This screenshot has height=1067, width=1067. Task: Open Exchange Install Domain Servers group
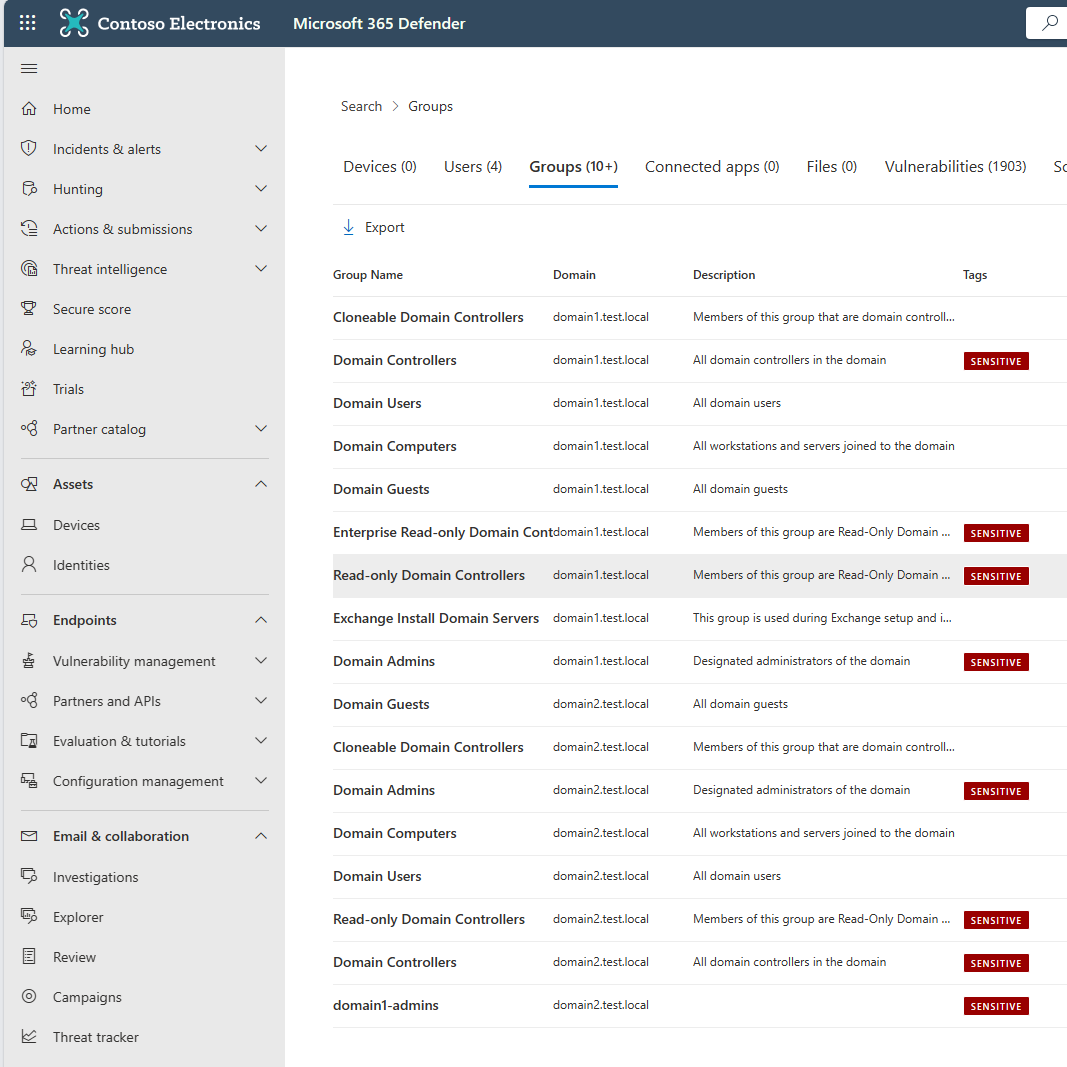click(x=436, y=618)
